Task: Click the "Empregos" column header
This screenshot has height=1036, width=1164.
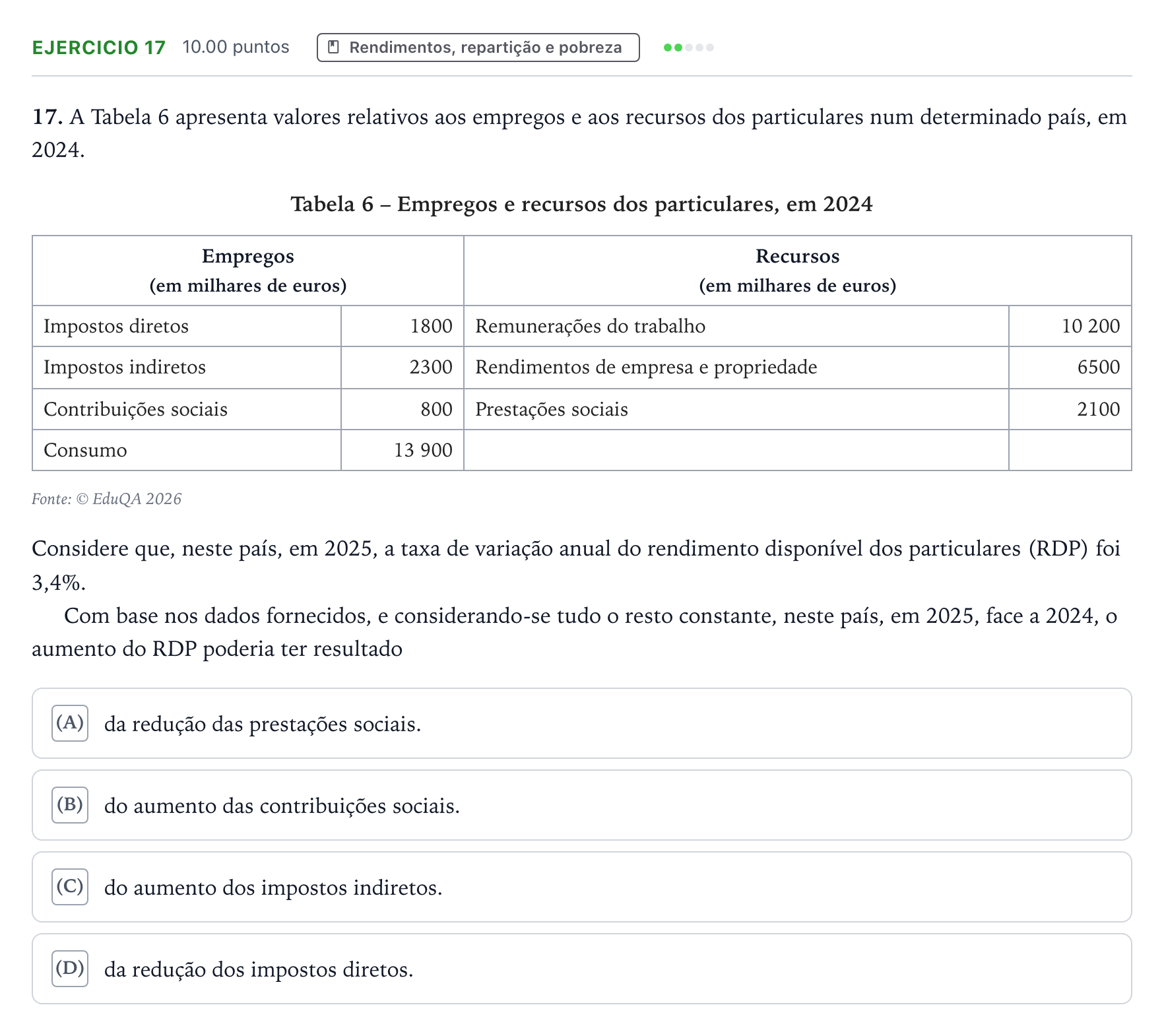Action: [x=248, y=271]
